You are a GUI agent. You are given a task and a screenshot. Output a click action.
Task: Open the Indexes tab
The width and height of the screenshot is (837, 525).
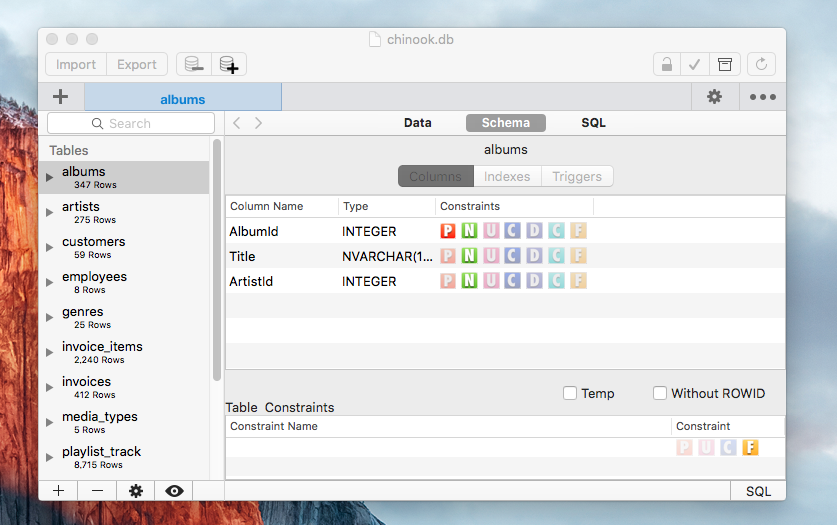point(507,176)
